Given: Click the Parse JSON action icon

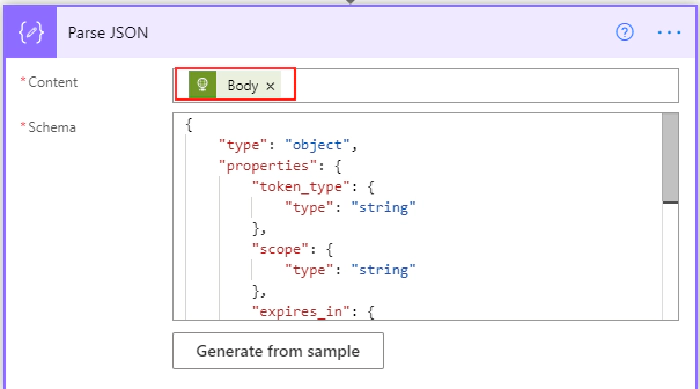Looking at the screenshot, I should [x=31, y=32].
